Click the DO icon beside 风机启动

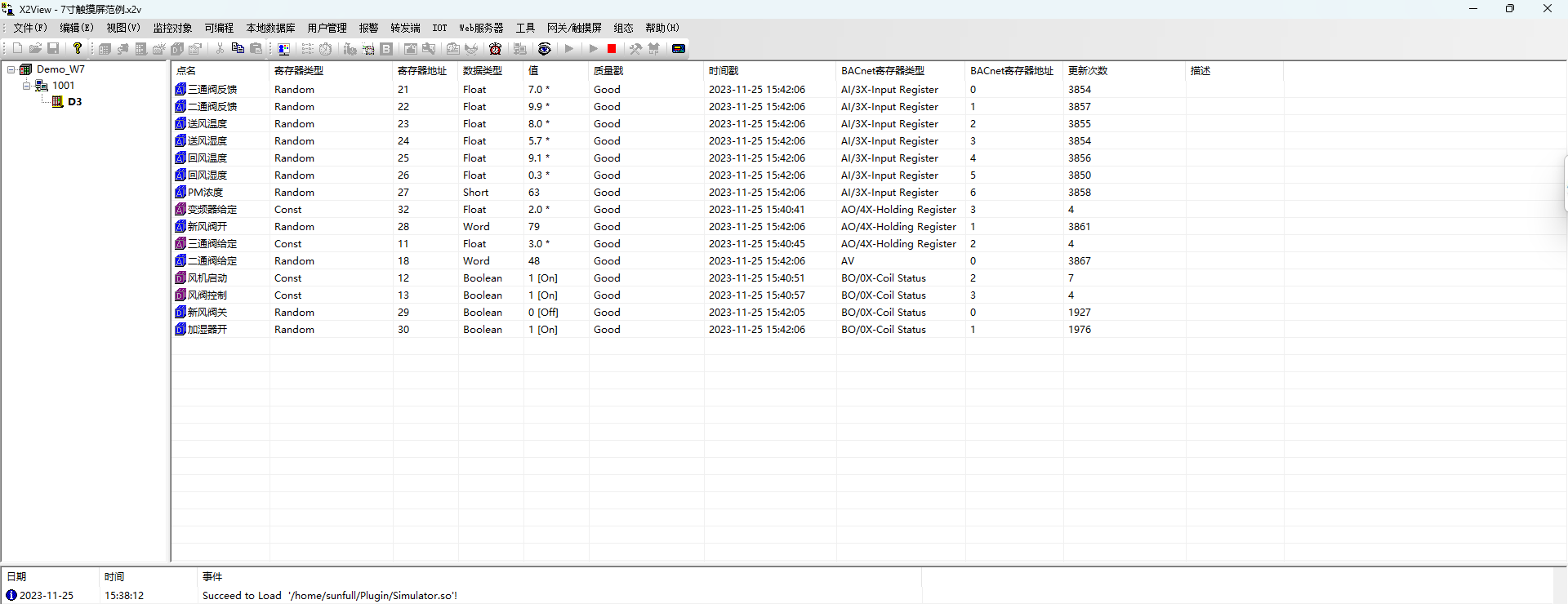coord(180,278)
